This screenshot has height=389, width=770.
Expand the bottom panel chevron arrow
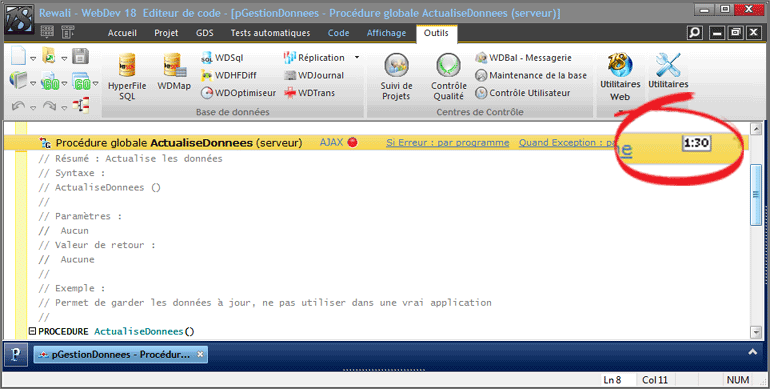point(752,352)
